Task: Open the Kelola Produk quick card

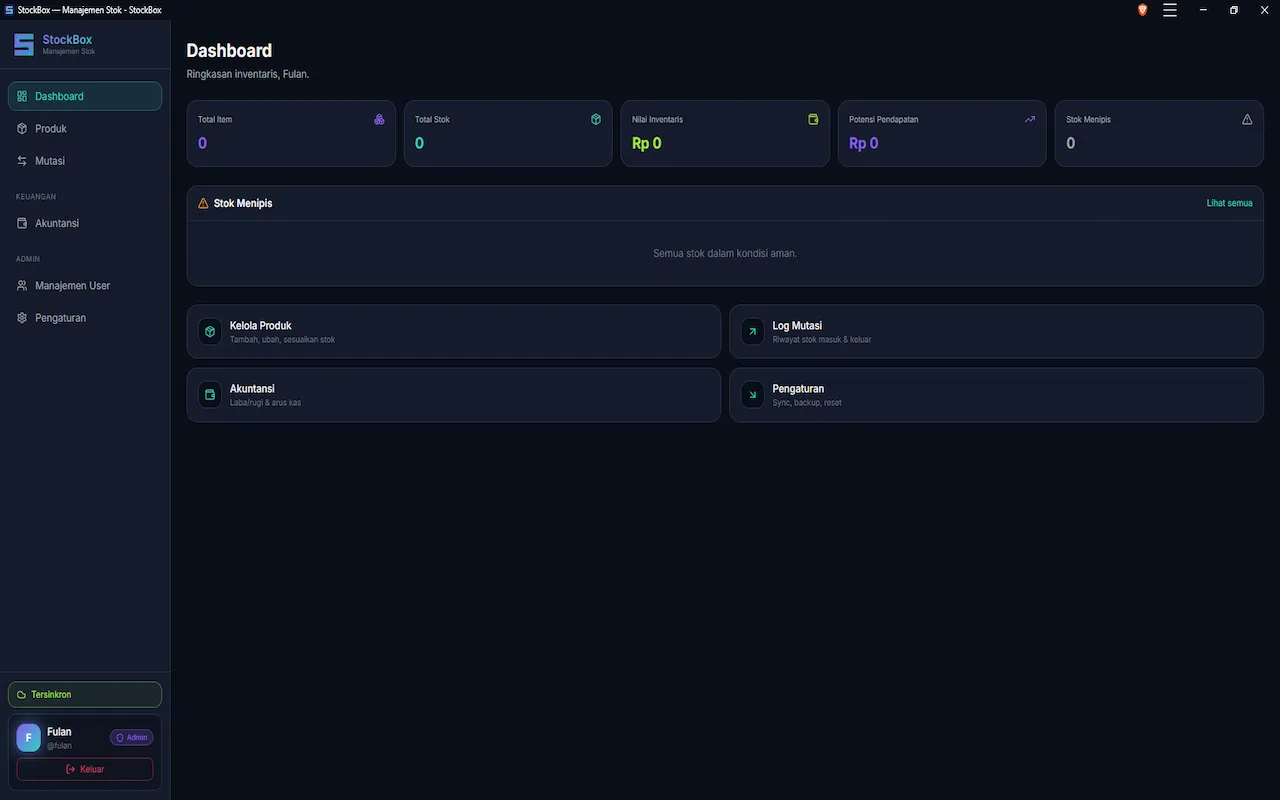Action: tap(453, 331)
